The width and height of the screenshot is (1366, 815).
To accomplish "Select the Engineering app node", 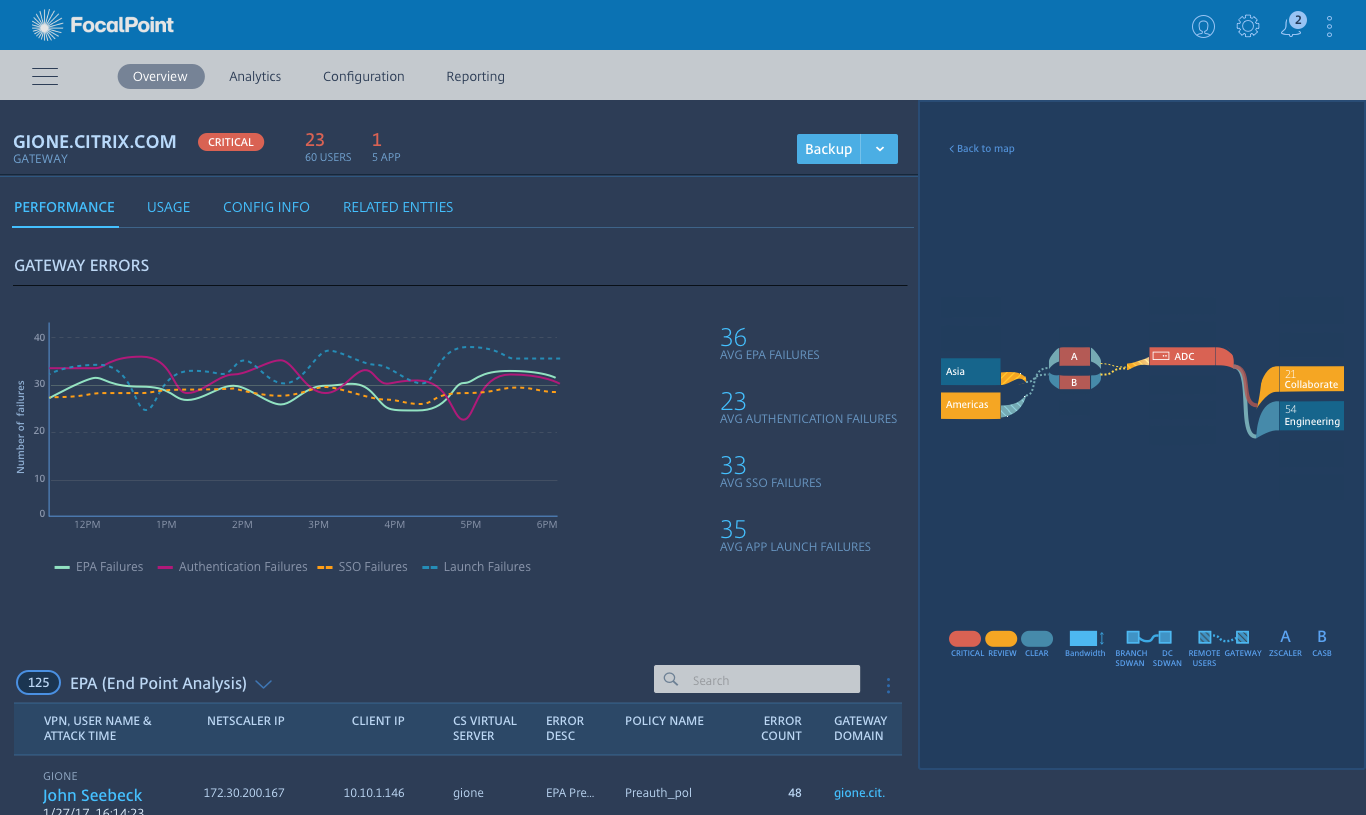I will point(1312,416).
